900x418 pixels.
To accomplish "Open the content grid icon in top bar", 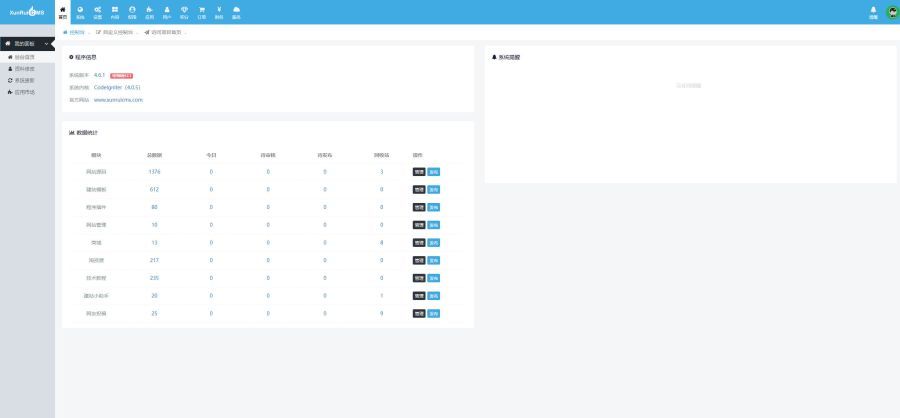I will pos(114,12).
